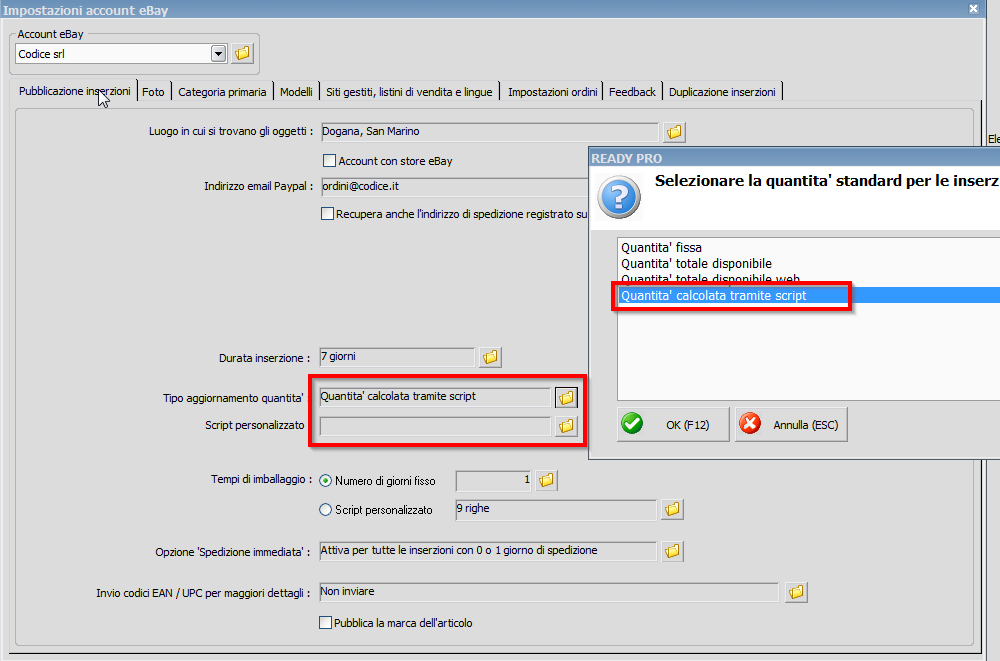The image size is (1000, 661).
Task: Open folder icon next to Durata inserzione
Action: (490, 357)
